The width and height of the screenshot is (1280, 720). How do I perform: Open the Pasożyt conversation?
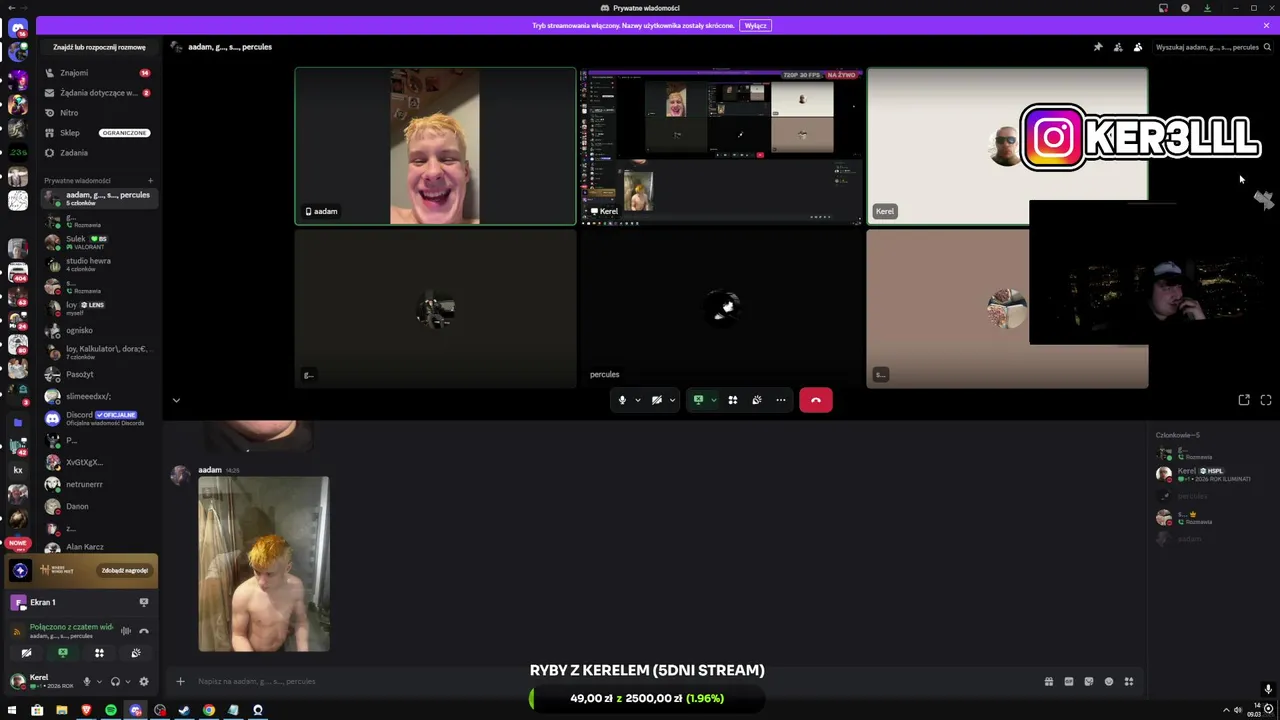pos(98,374)
